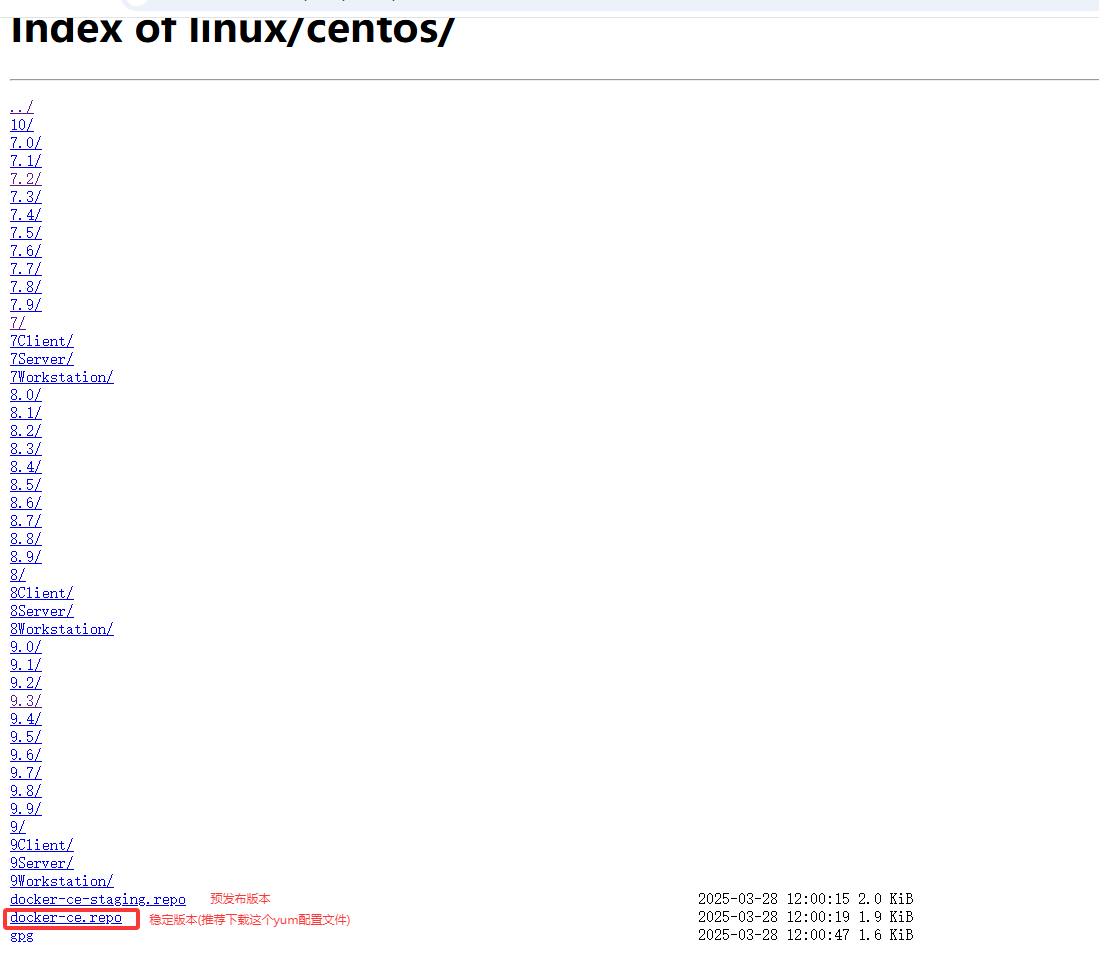1099x954 pixels.
Task: Open the 8Workstation/ directory
Action: pyautogui.click(x=62, y=629)
